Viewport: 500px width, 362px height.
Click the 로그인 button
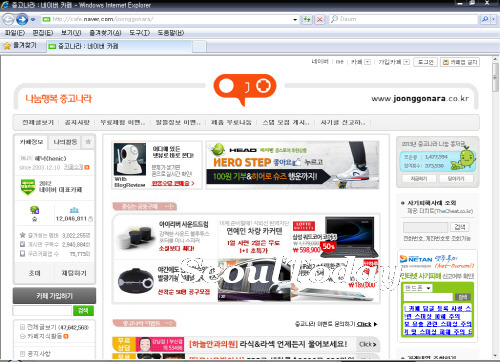click(425, 62)
